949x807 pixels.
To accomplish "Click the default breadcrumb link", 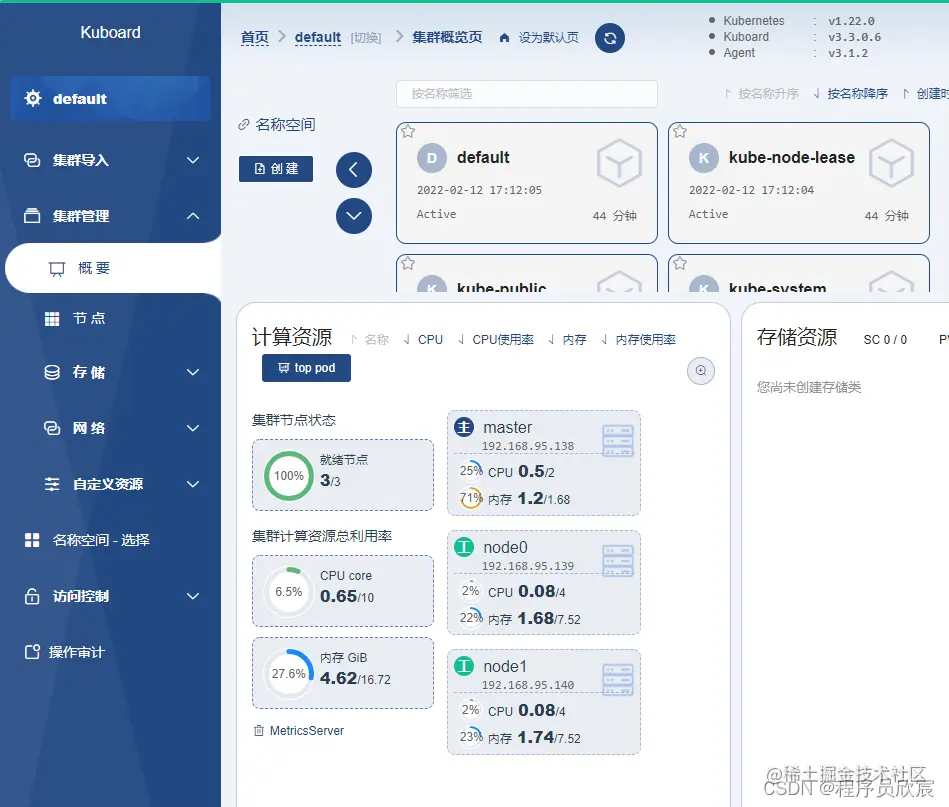I will coord(318,38).
